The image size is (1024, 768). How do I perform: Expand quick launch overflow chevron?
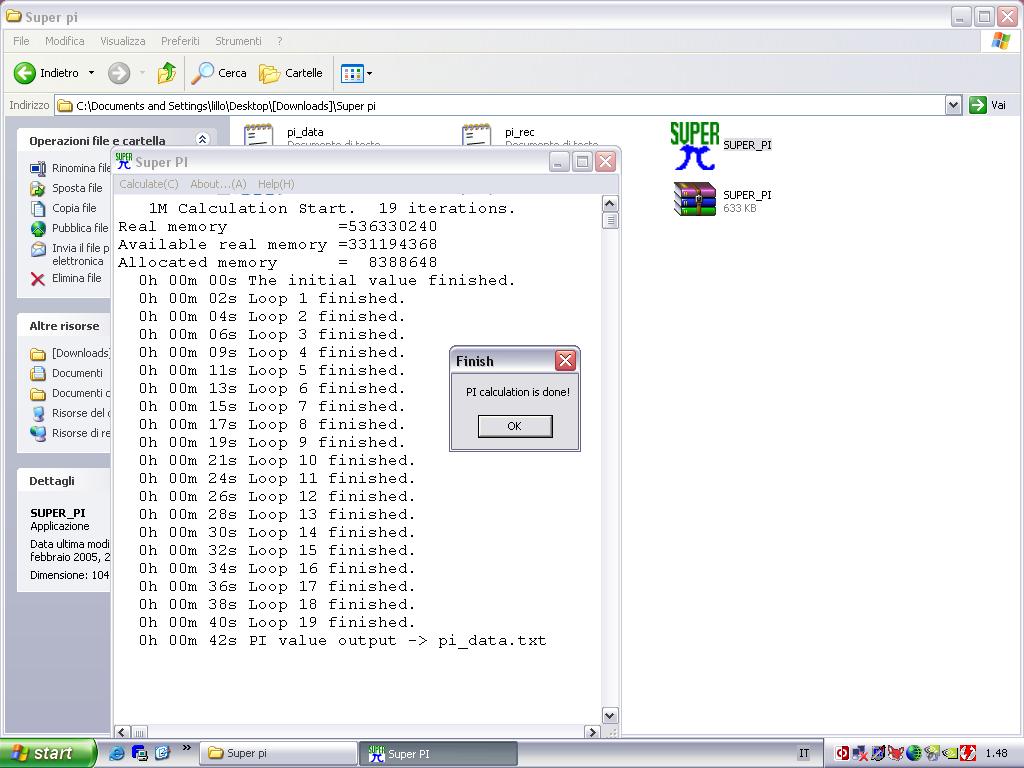pyautogui.click(x=186, y=748)
